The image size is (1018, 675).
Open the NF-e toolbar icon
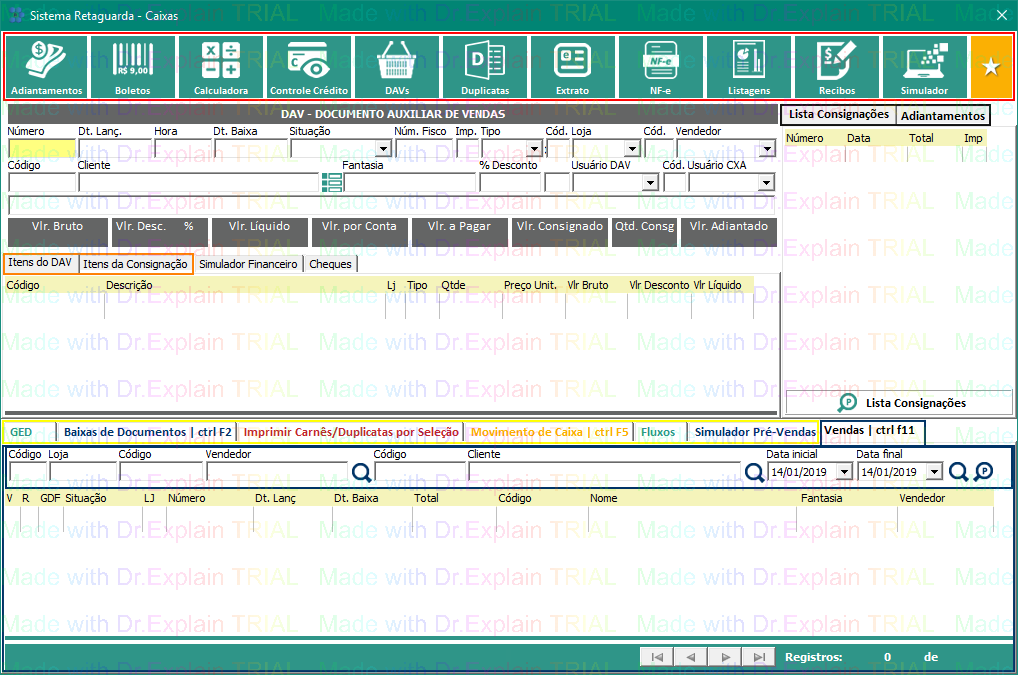click(661, 67)
